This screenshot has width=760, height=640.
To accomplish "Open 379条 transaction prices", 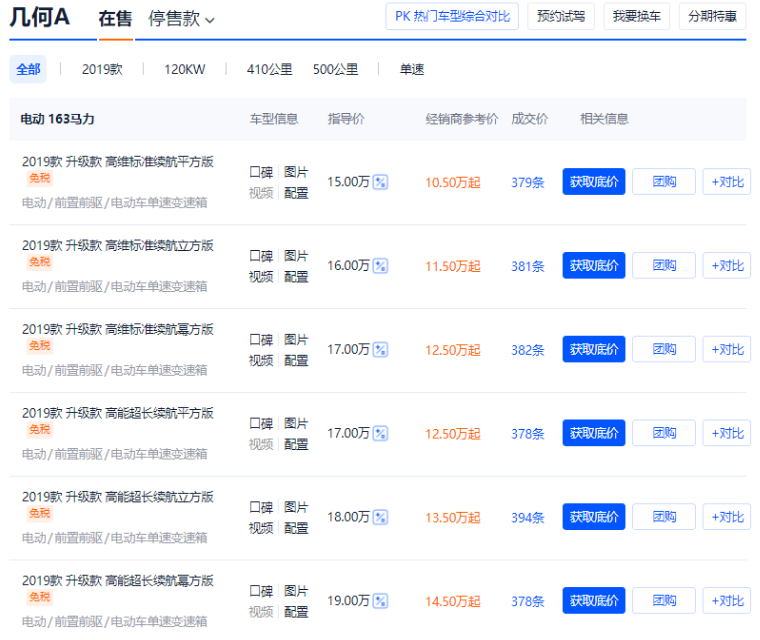I will click(528, 183).
